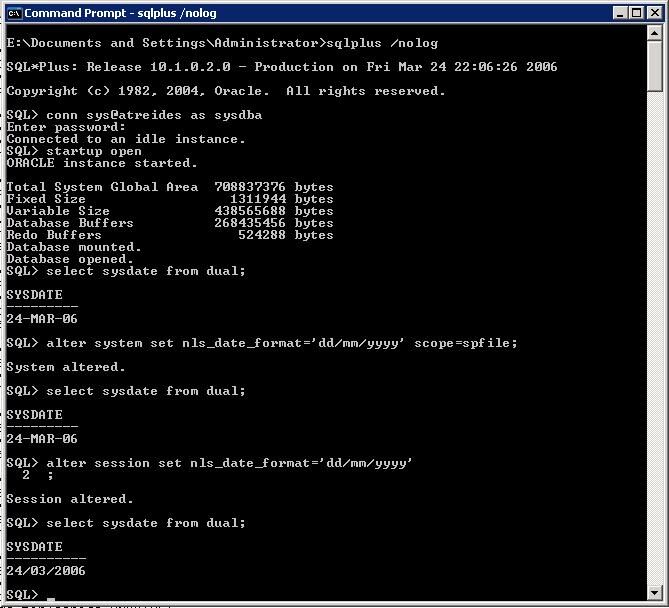This screenshot has width=669, height=608.
Task: Click the 'sqlplus /nolog' command line
Action: 222,43
